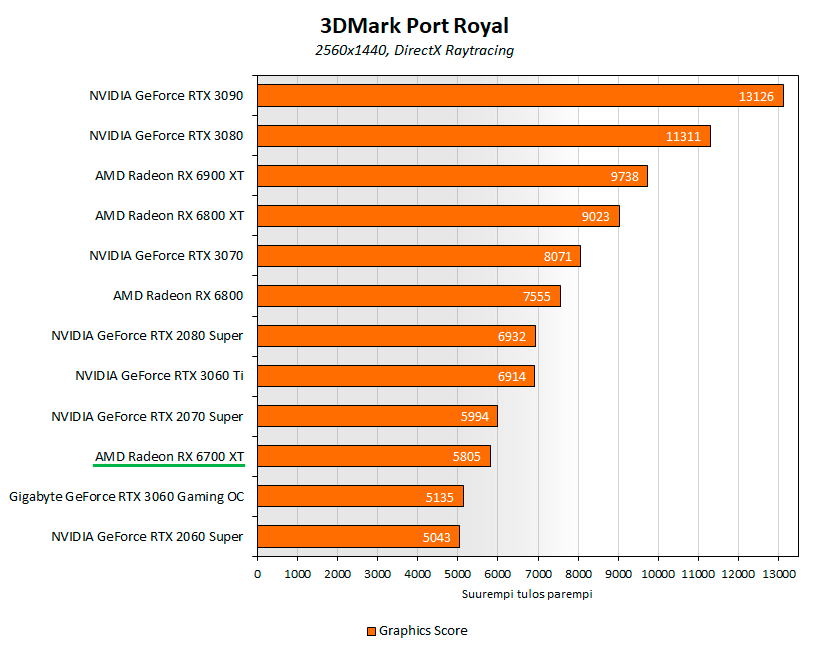Viewport: 830px width, 652px height.
Task: Click the x-axis tick label 9000
Action: (618, 574)
